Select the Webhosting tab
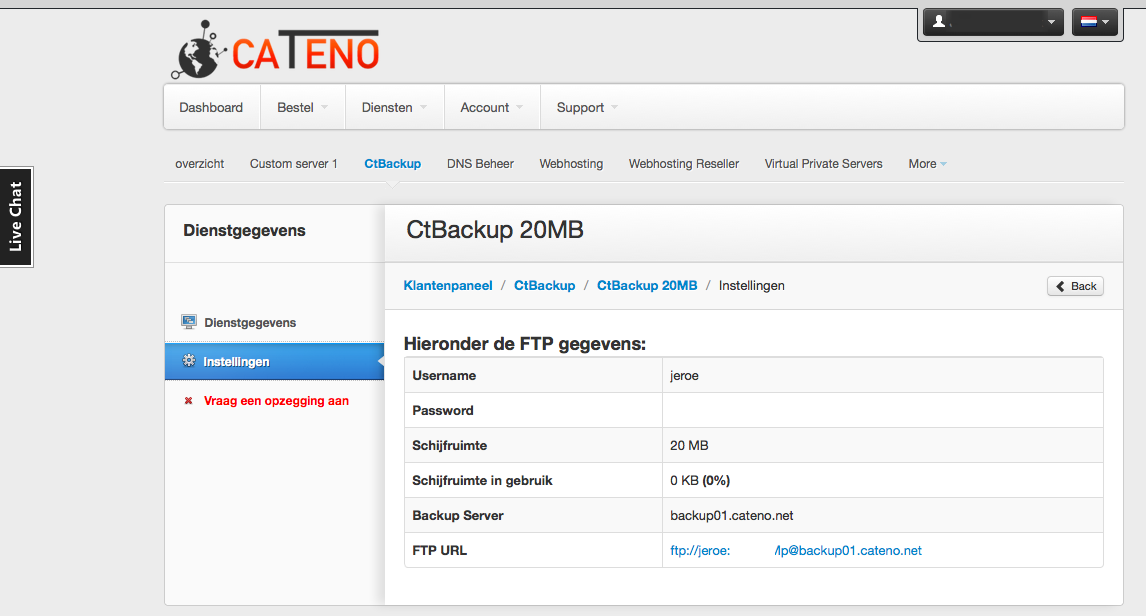The width and height of the screenshot is (1146, 616). click(571, 164)
